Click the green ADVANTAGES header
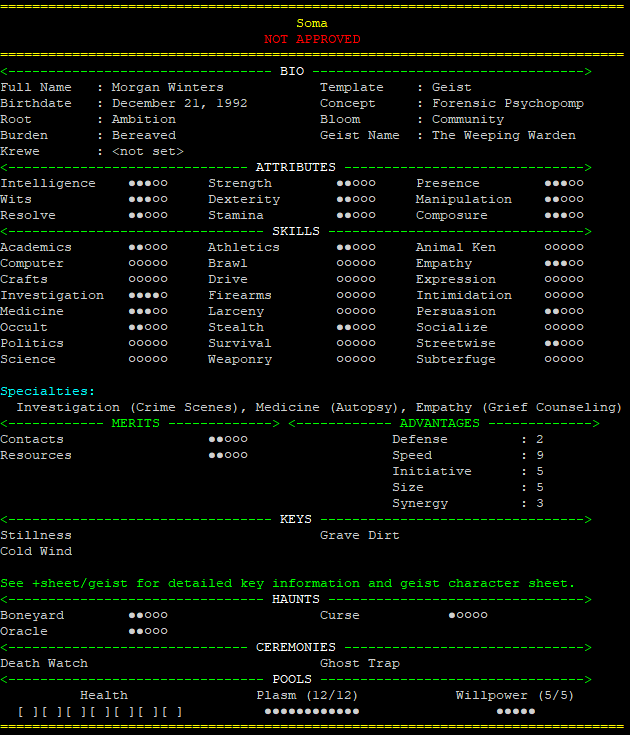Image resolution: width=630 pixels, height=735 pixels. tap(440, 423)
